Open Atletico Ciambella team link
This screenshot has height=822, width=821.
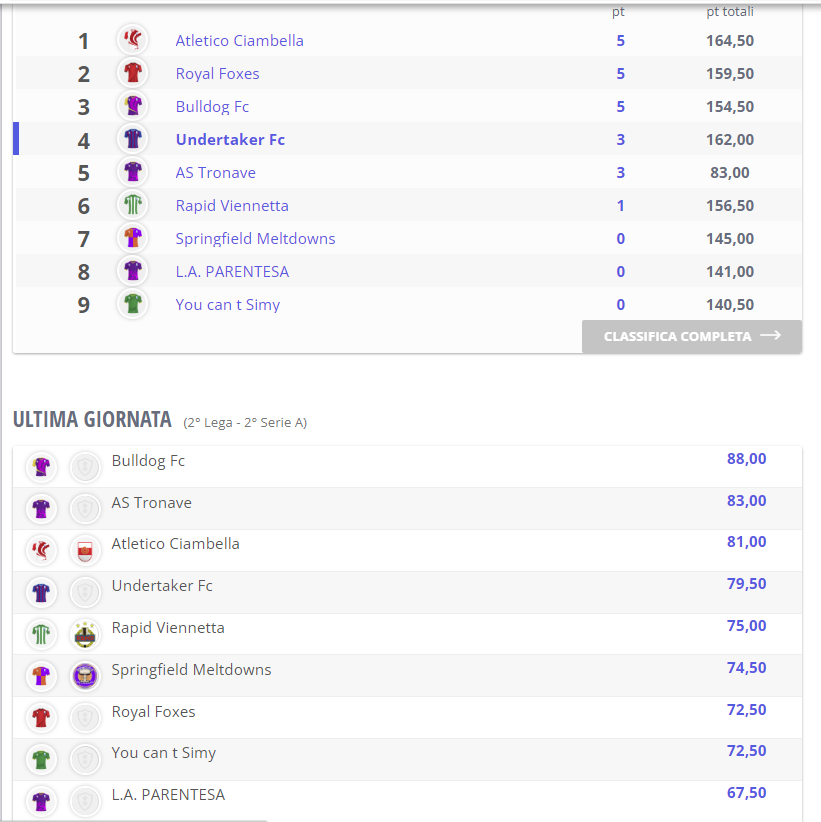[240, 40]
